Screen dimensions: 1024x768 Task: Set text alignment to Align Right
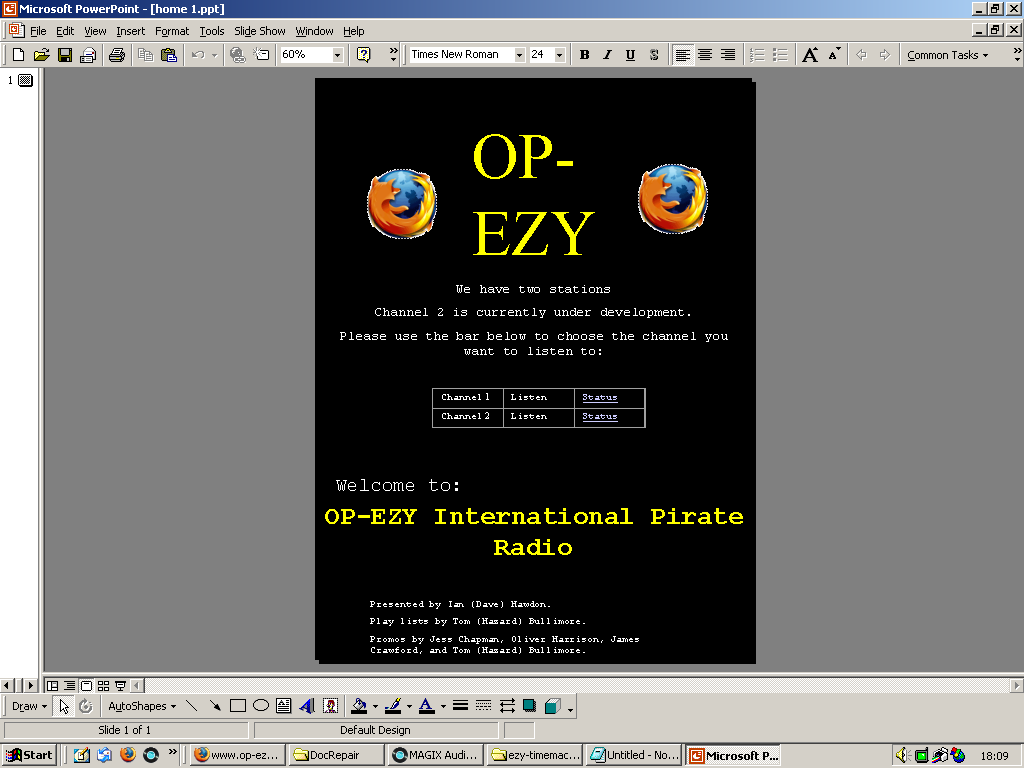[x=728, y=55]
